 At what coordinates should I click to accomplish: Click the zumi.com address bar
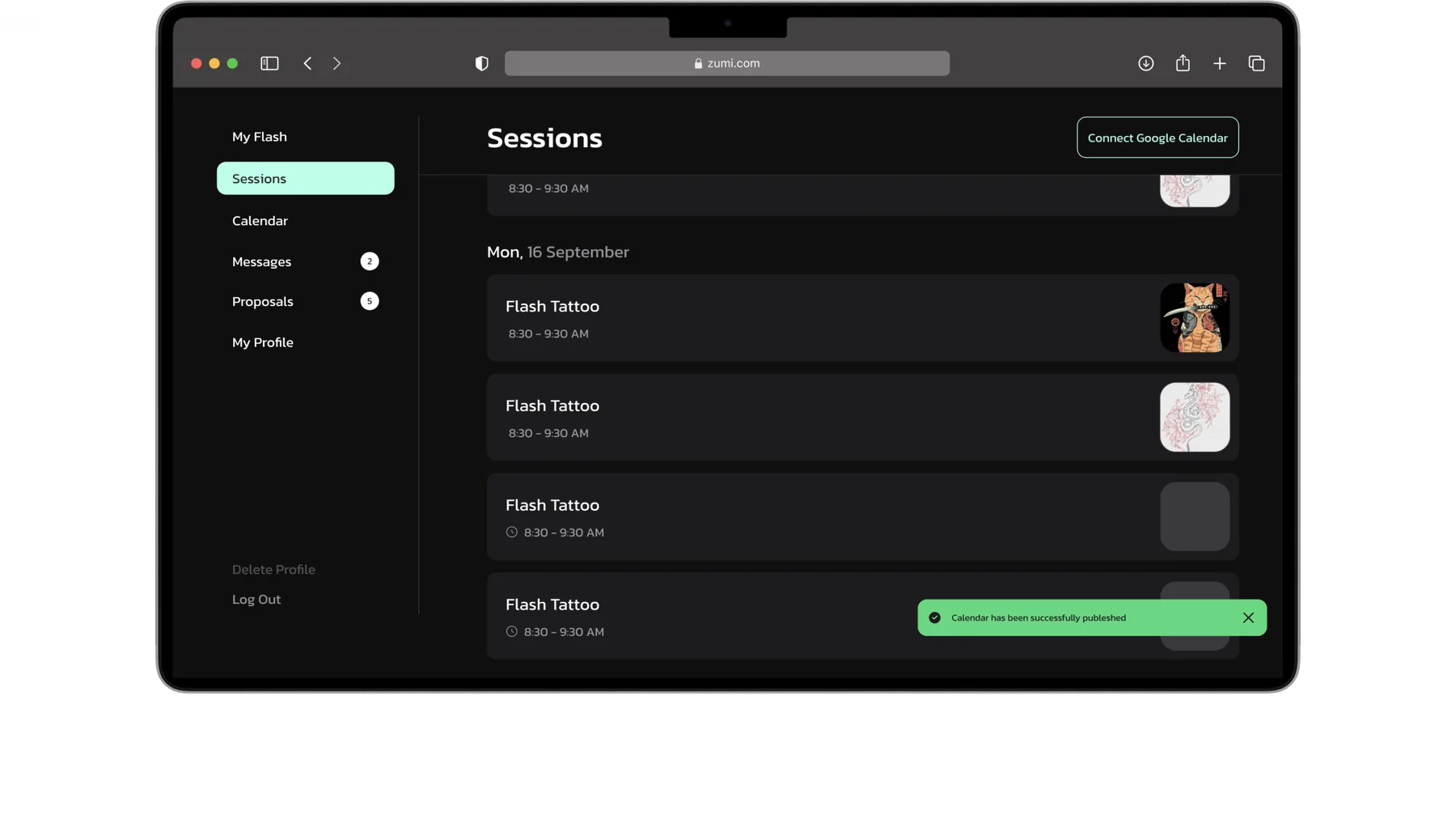pyautogui.click(x=727, y=63)
